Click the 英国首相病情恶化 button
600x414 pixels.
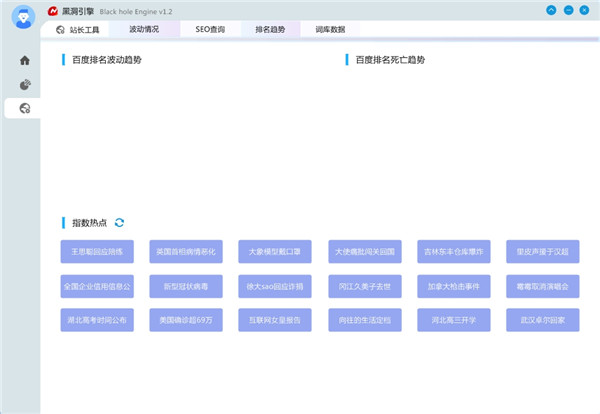click(186, 252)
